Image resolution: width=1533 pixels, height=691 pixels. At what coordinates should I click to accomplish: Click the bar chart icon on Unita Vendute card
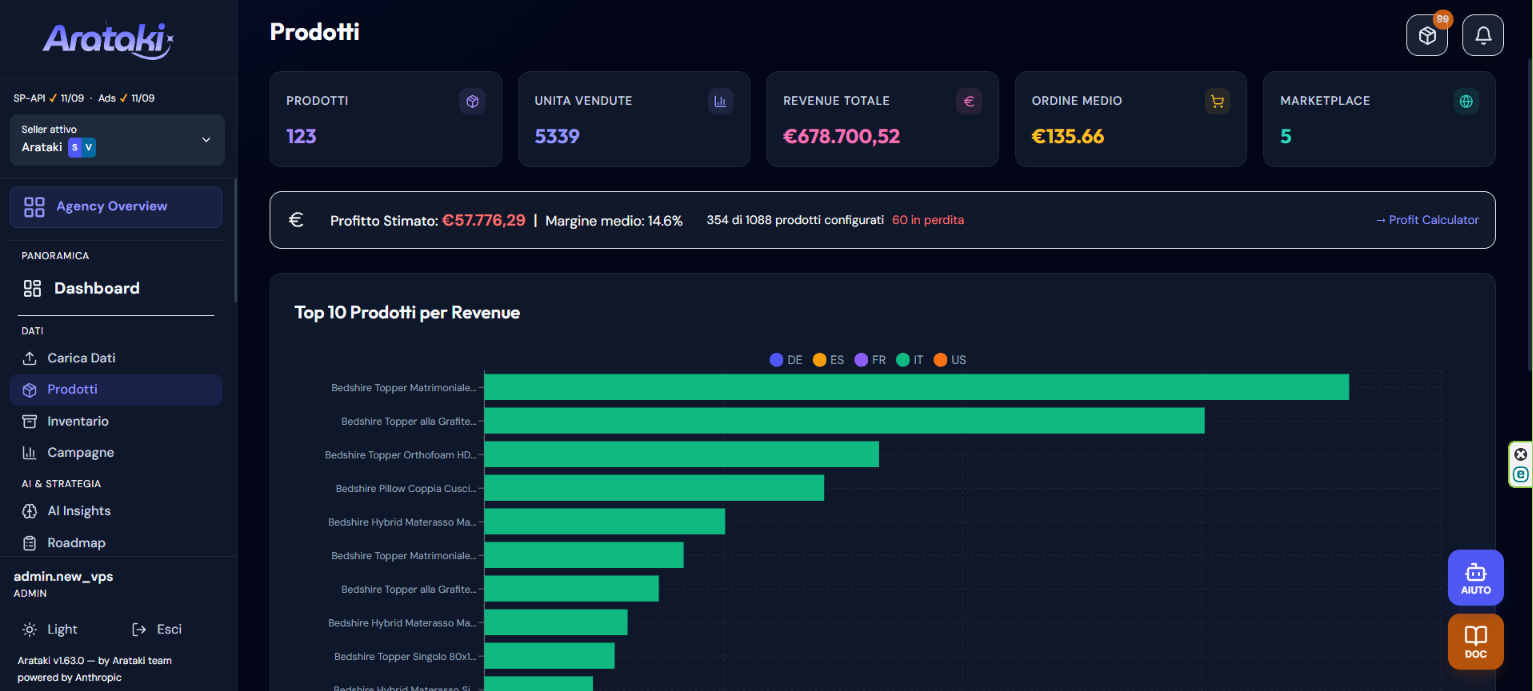pos(721,101)
